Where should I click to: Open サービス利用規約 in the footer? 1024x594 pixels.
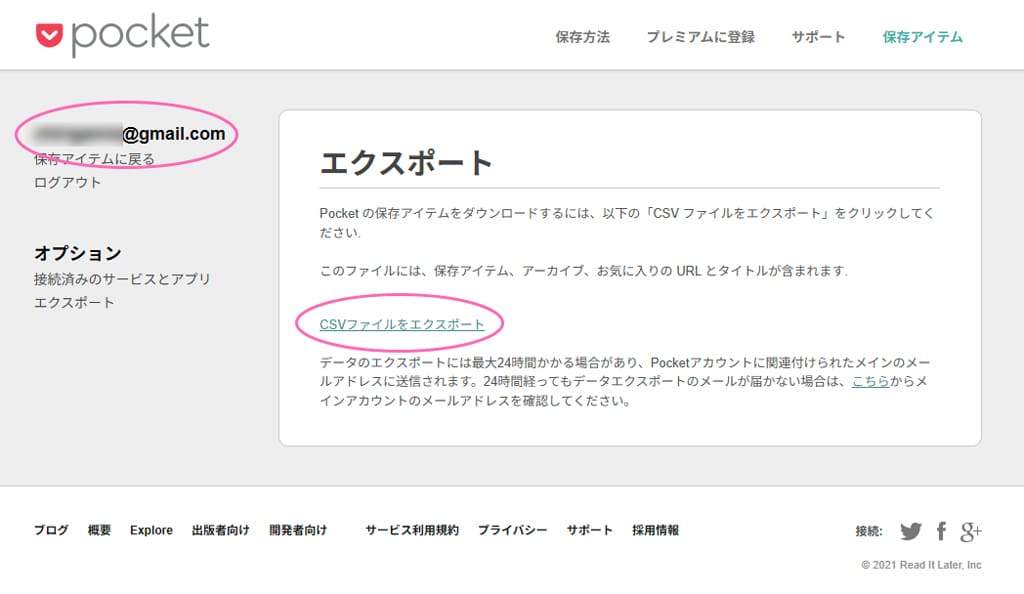412,530
